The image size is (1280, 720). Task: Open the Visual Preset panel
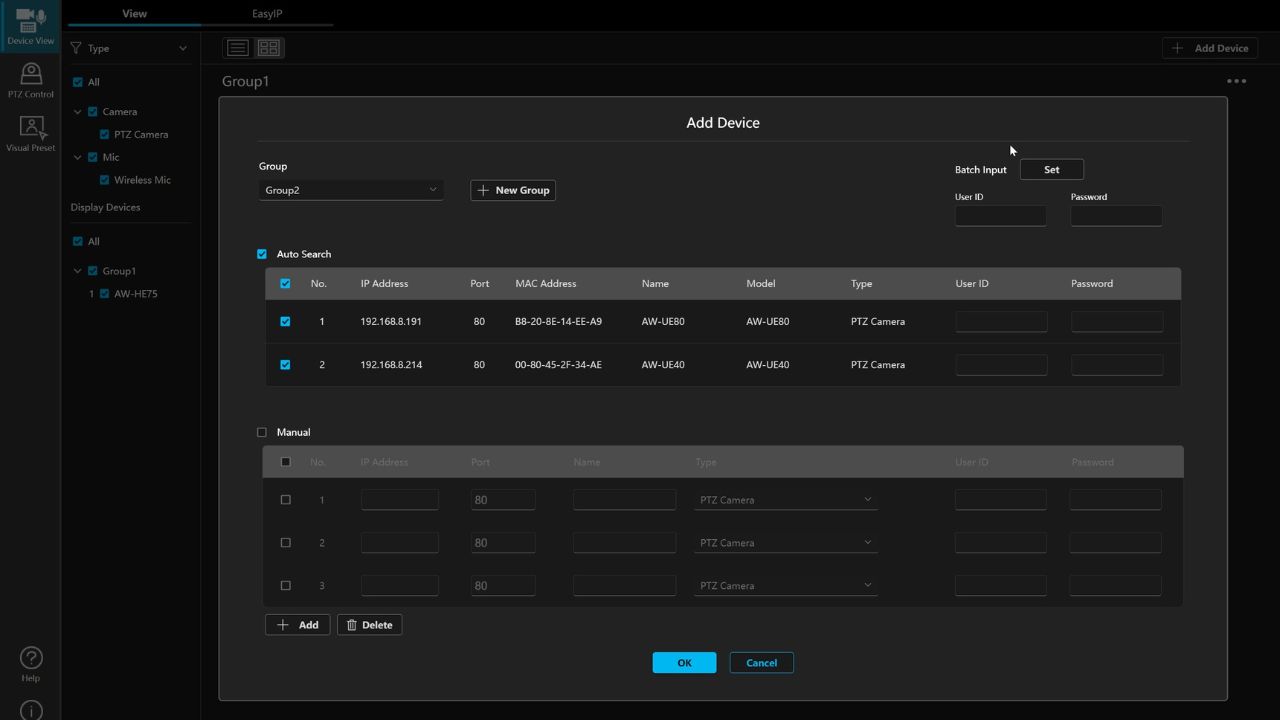point(30,134)
